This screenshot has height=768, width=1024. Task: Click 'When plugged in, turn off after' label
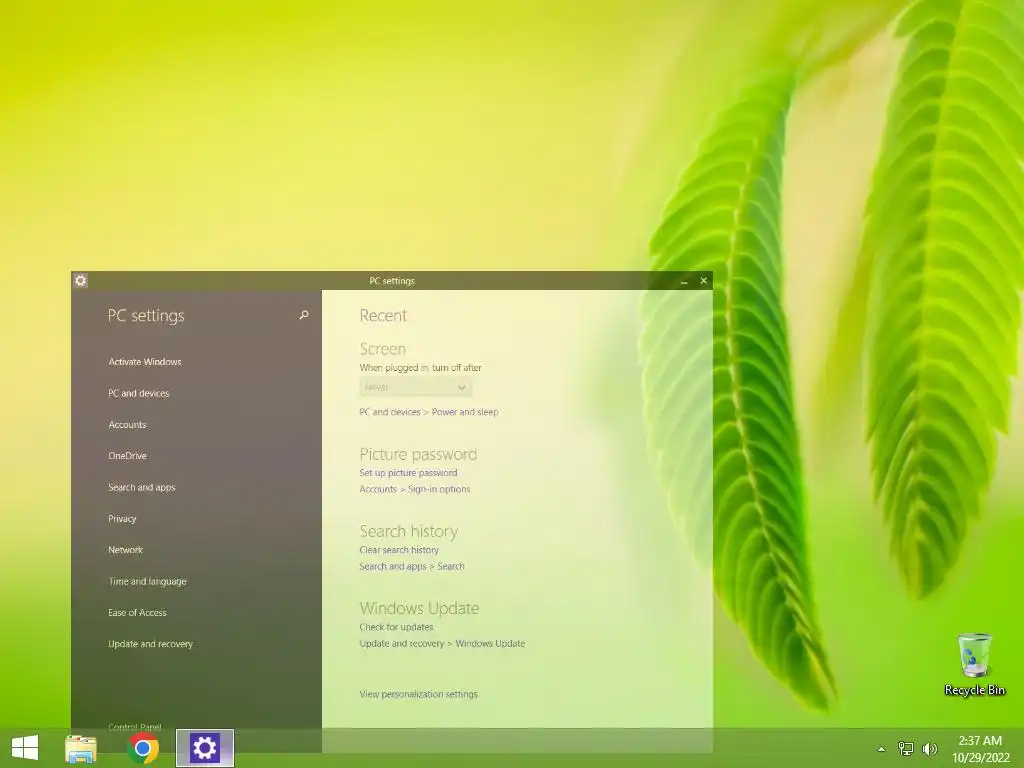(421, 368)
